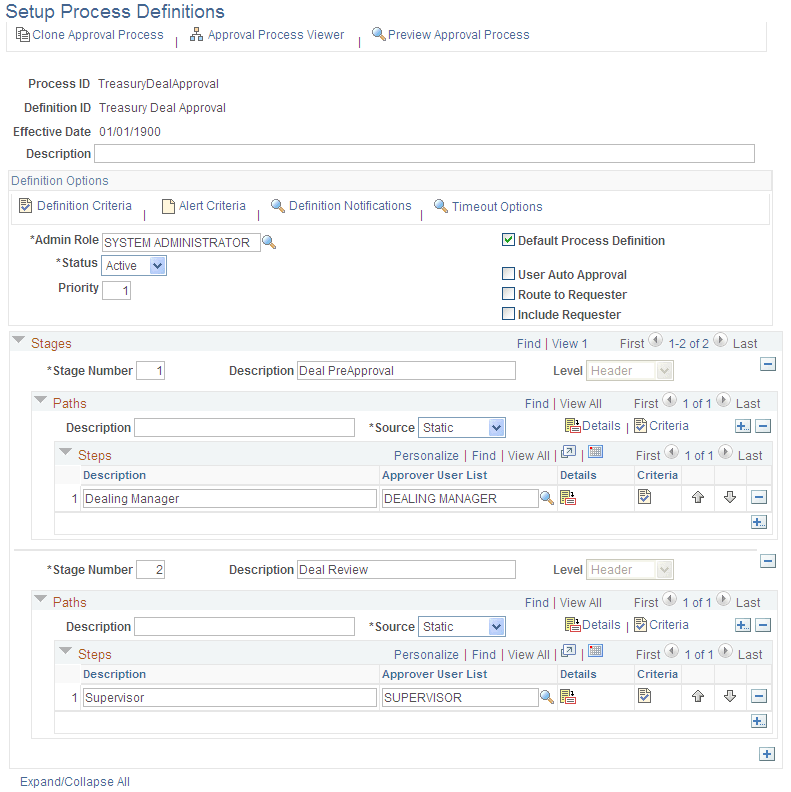Collapse Paths section under Deal PreApproval
This screenshot has height=792, width=791.
tap(40, 400)
